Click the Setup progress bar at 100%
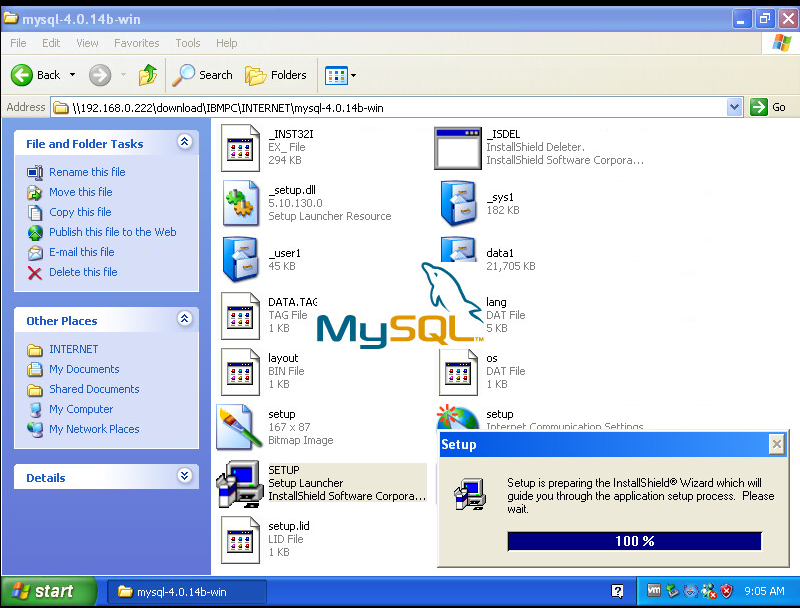Image resolution: width=800 pixels, height=608 pixels. coord(634,541)
